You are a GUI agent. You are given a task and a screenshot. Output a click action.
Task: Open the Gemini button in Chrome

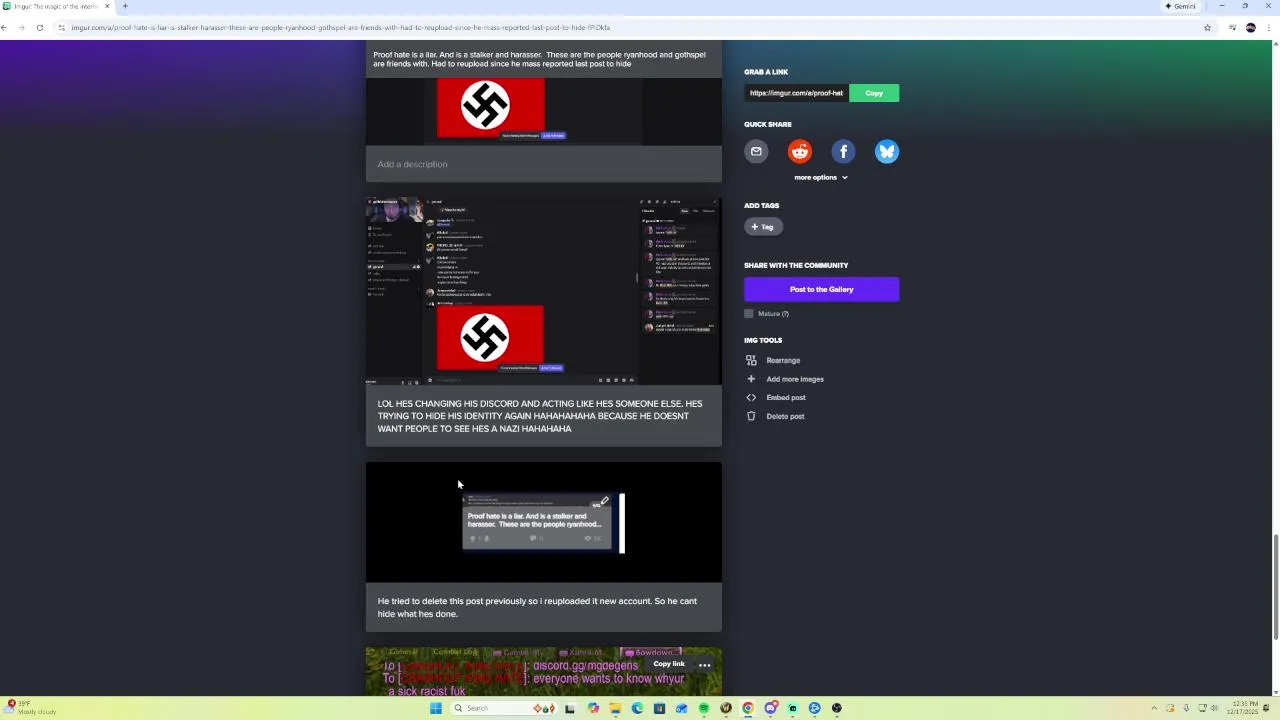pos(1181,6)
